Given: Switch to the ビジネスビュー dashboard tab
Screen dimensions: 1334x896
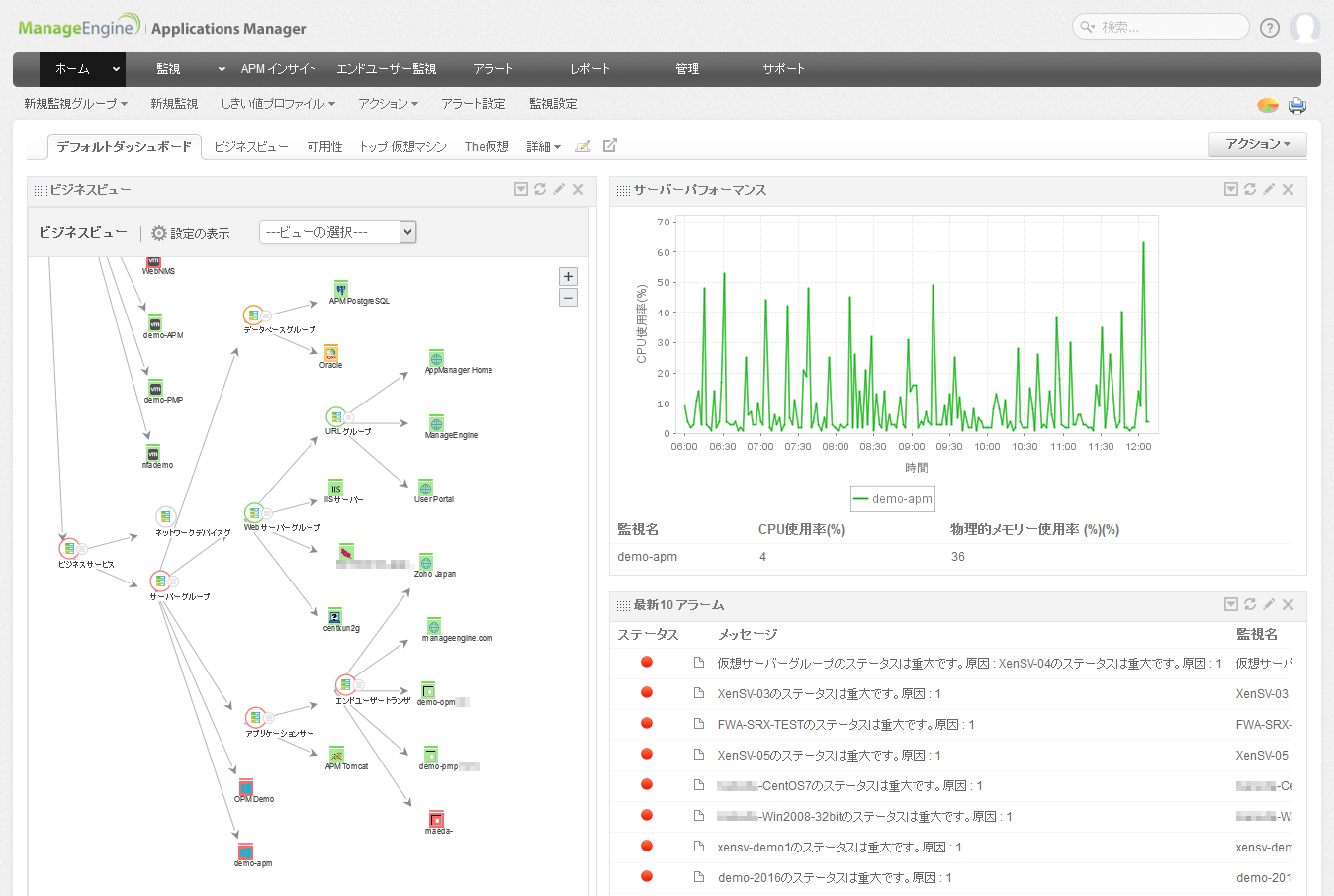Looking at the screenshot, I should (x=251, y=147).
